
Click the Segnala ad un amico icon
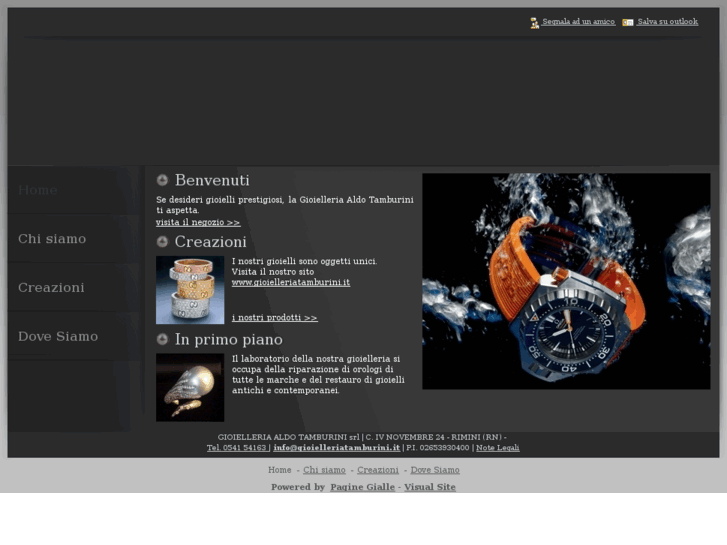pyautogui.click(x=535, y=23)
